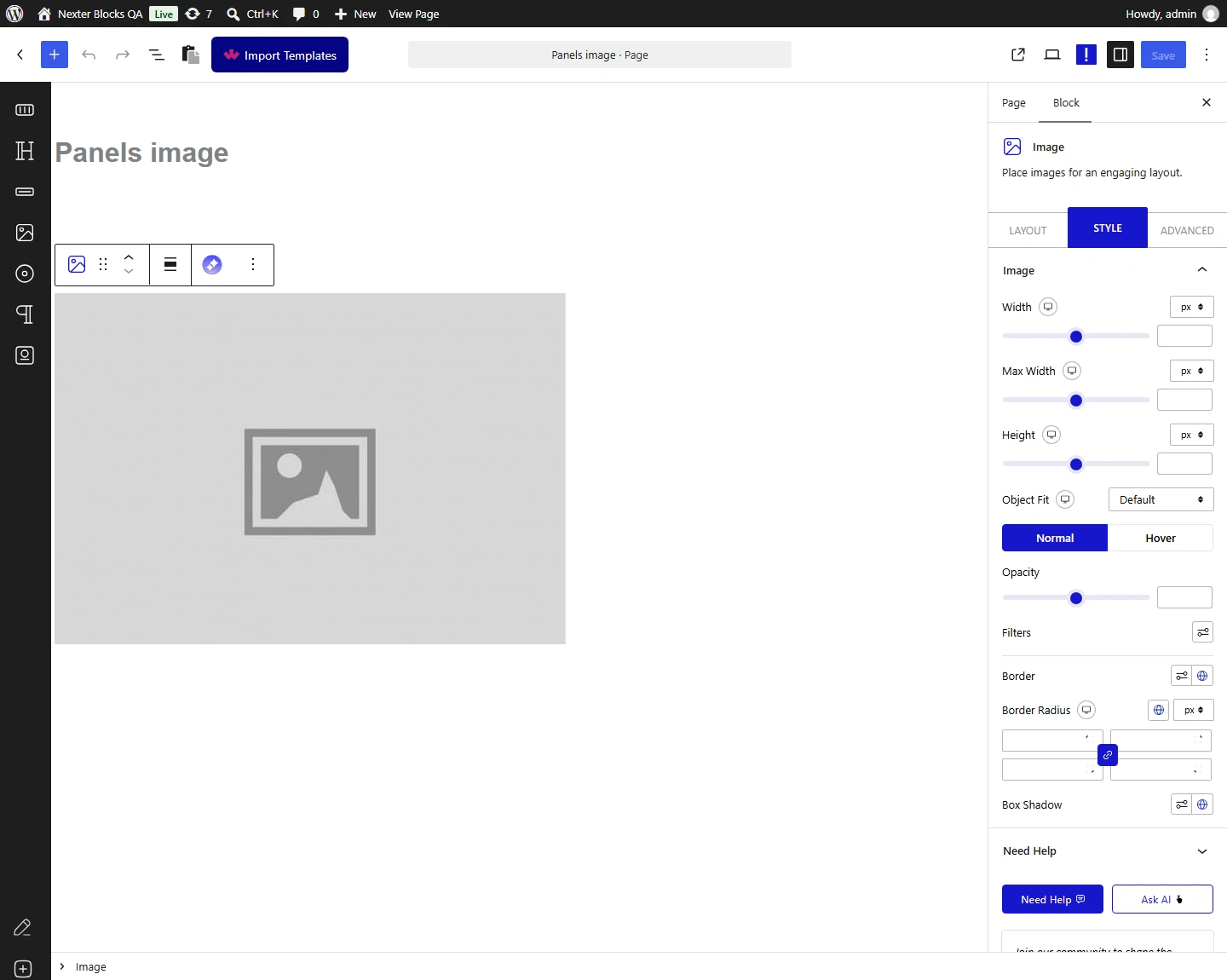This screenshot has height=980, width=1227.
Task: Click the WordPress logo icon
Action: pos(14,14)
